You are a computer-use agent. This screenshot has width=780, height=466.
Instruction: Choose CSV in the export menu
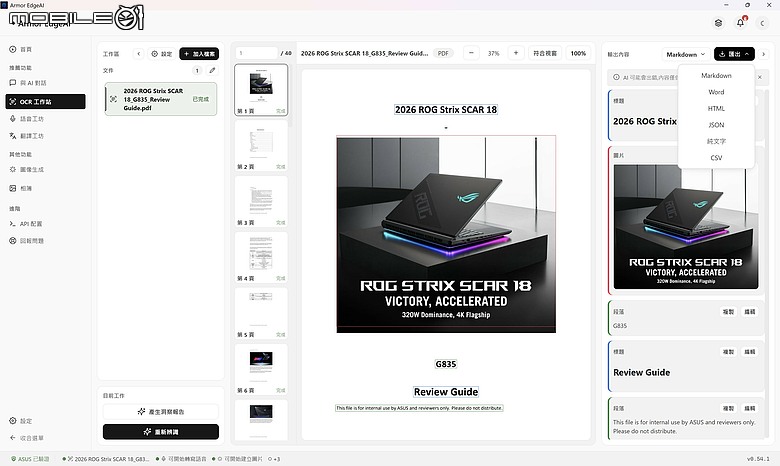point(716,158)
